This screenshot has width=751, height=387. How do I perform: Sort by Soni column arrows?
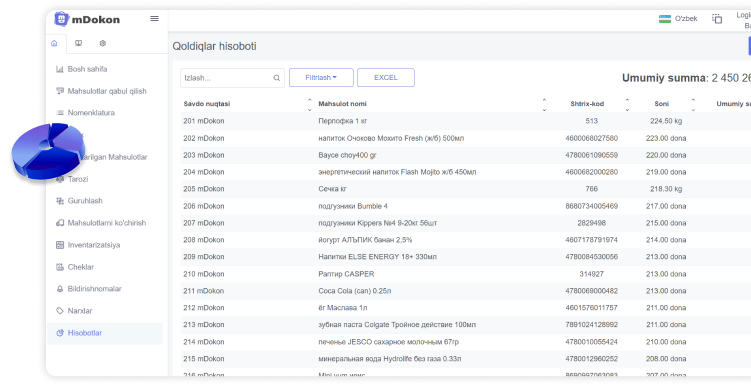(x=693, y=104)
